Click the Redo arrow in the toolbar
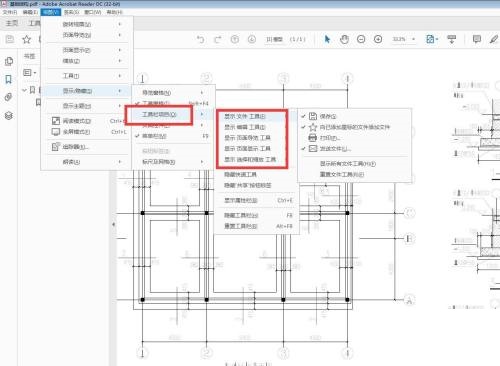The image size is (500, 366). [217, 39]
